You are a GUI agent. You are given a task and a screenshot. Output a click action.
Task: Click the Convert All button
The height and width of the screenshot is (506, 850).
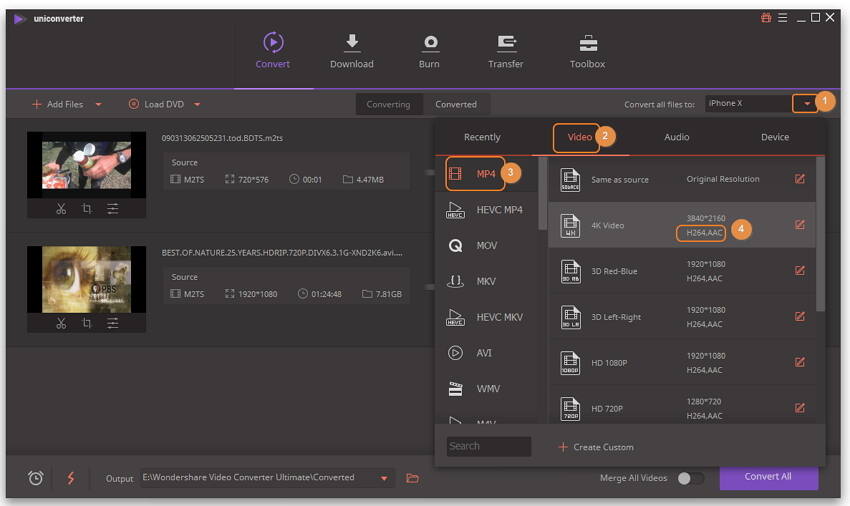[768, 477]
